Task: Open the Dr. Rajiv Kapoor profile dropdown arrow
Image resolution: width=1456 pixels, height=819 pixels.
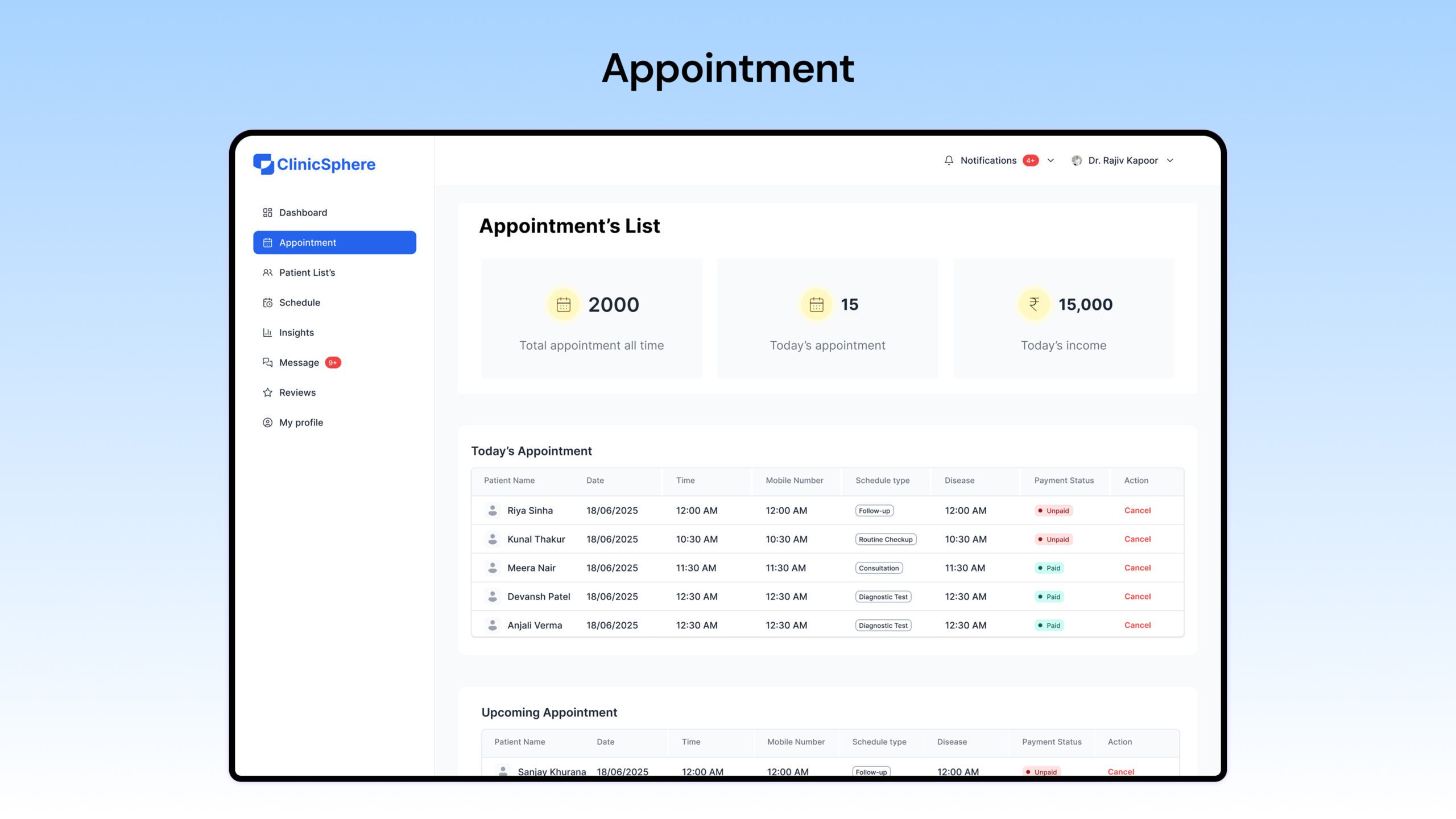Action: (x=1170, y=160)
